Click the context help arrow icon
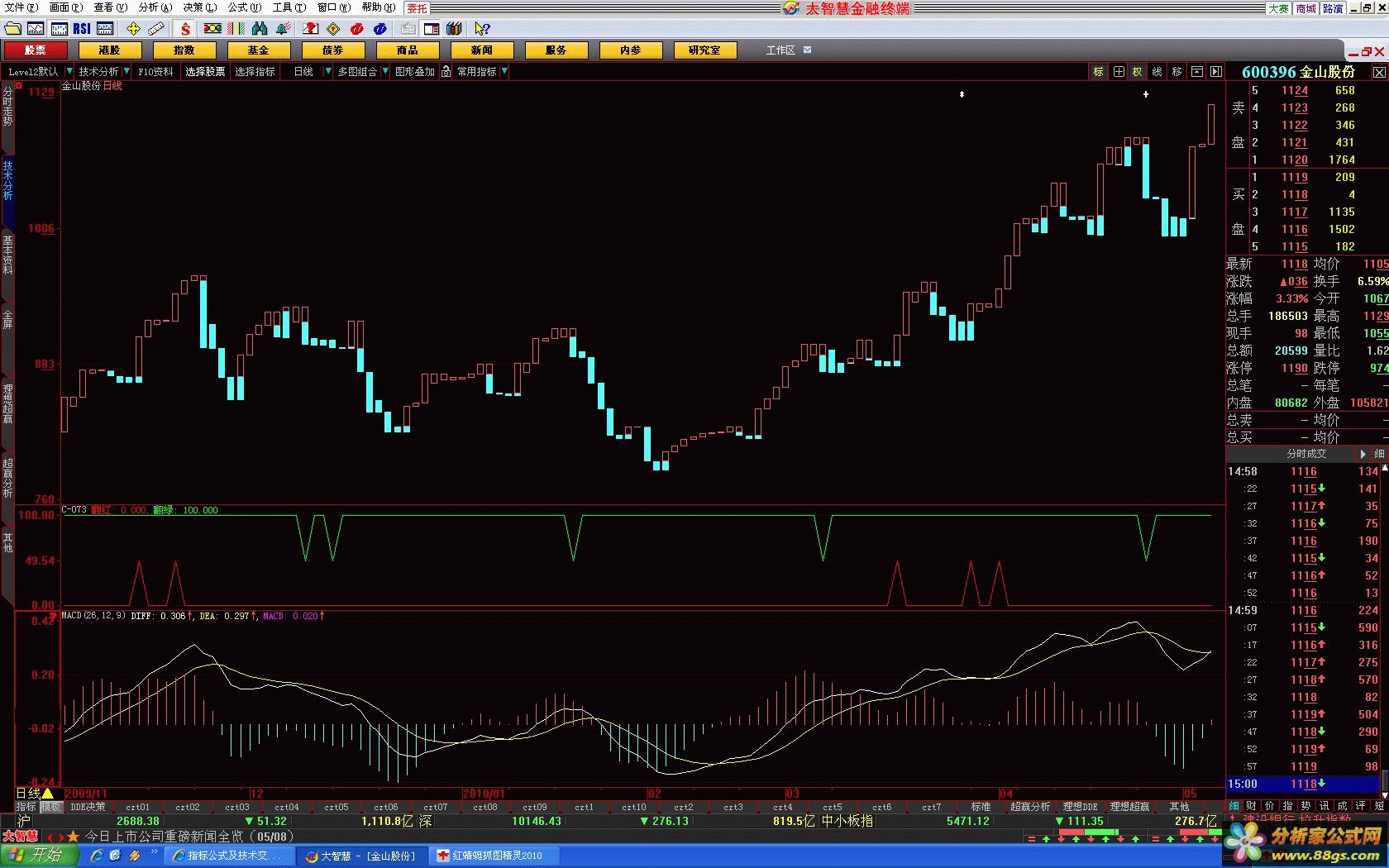The height and width of the screenshot is (868, 1389). pyautogui.click(x=482, y=29)
